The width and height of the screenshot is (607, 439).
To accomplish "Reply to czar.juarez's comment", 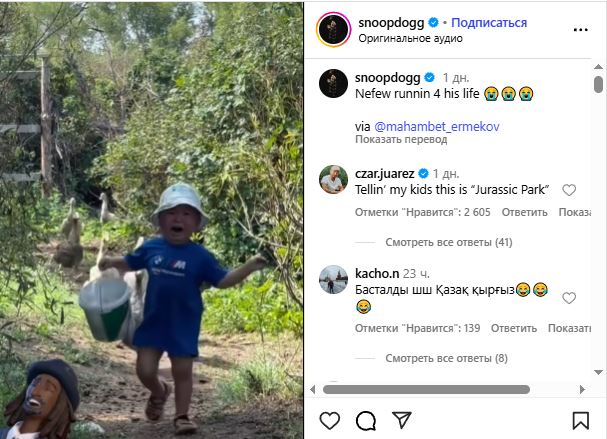I will tap(524, 212).
